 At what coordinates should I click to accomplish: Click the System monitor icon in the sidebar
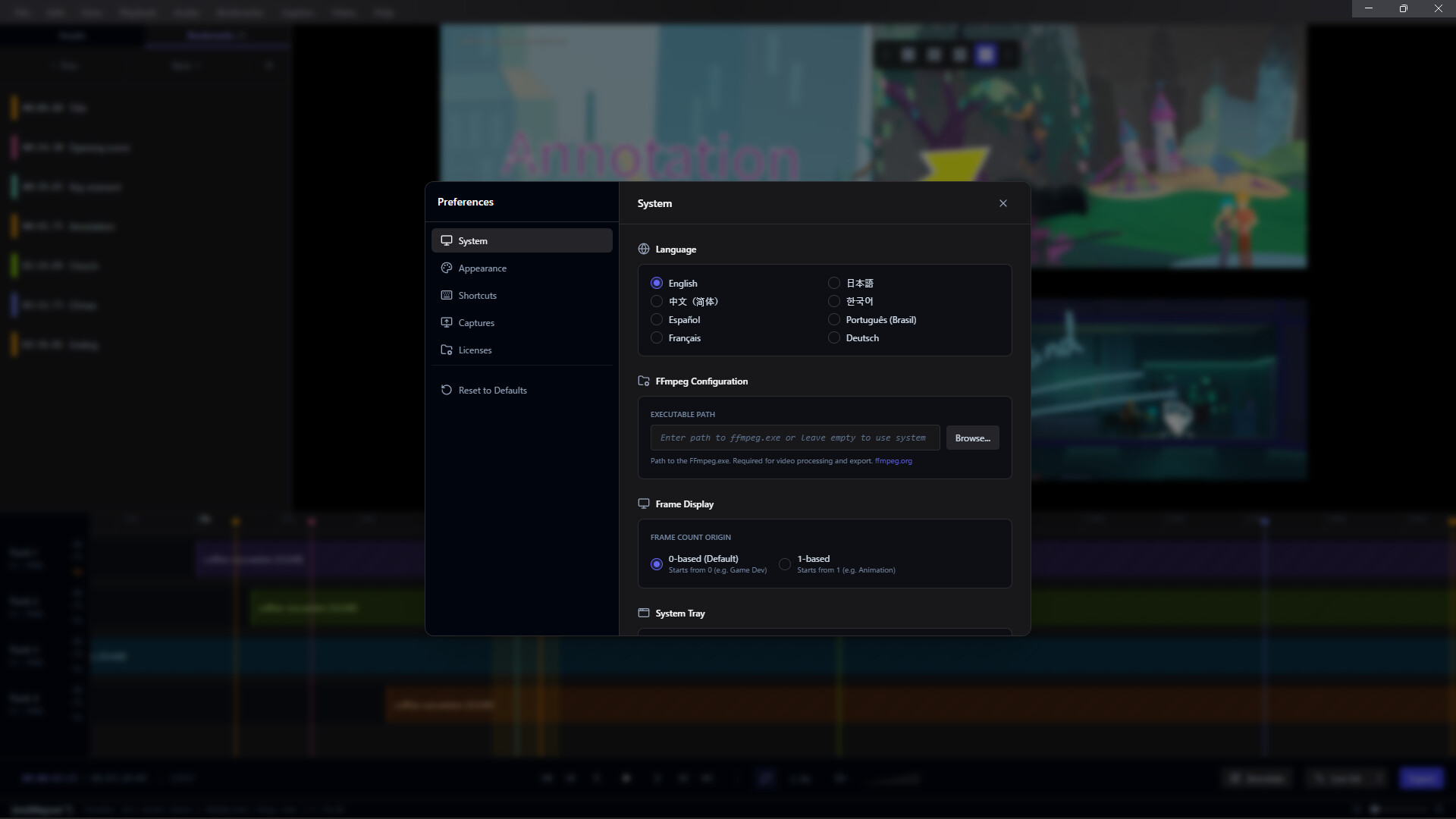(447, 240)
